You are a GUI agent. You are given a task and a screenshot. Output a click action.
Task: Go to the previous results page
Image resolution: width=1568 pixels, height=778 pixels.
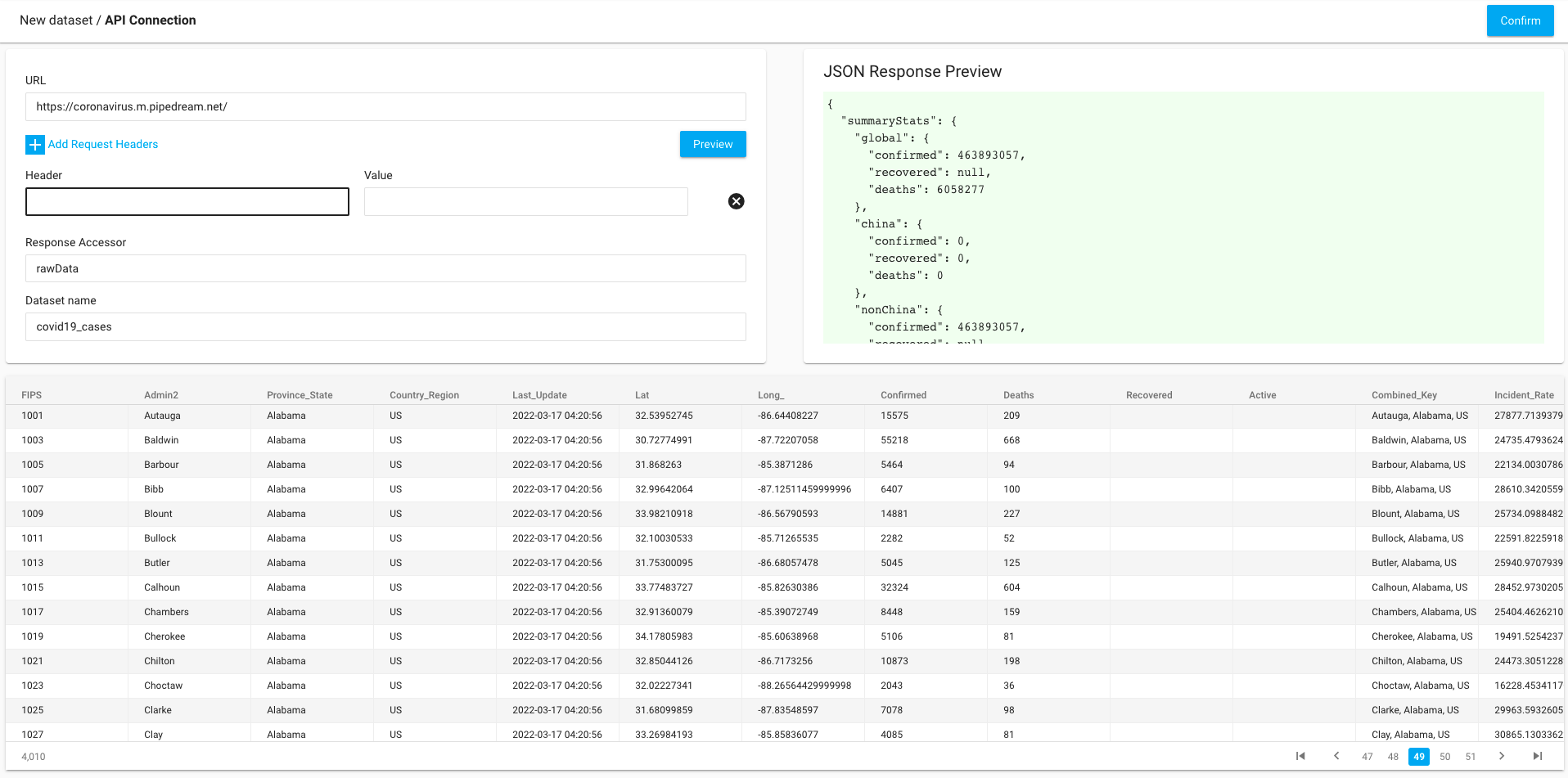(x=1336, y=757)
